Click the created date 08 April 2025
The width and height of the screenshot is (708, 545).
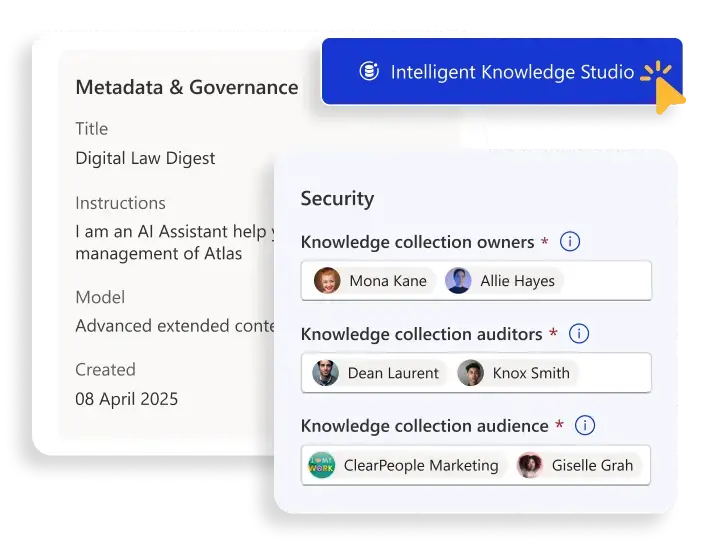tap(126, 399)
